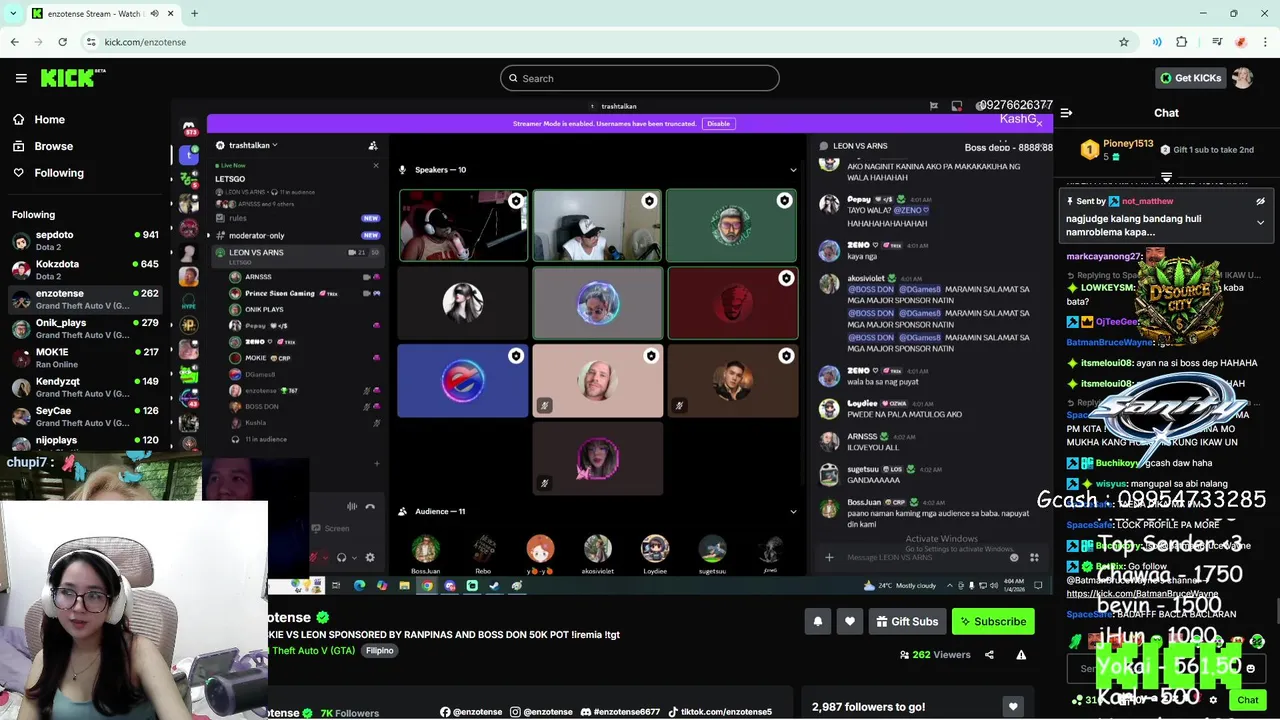The image size is (1280, 720).
Task: Click the green Chat send button
Action: point(1247,700)
